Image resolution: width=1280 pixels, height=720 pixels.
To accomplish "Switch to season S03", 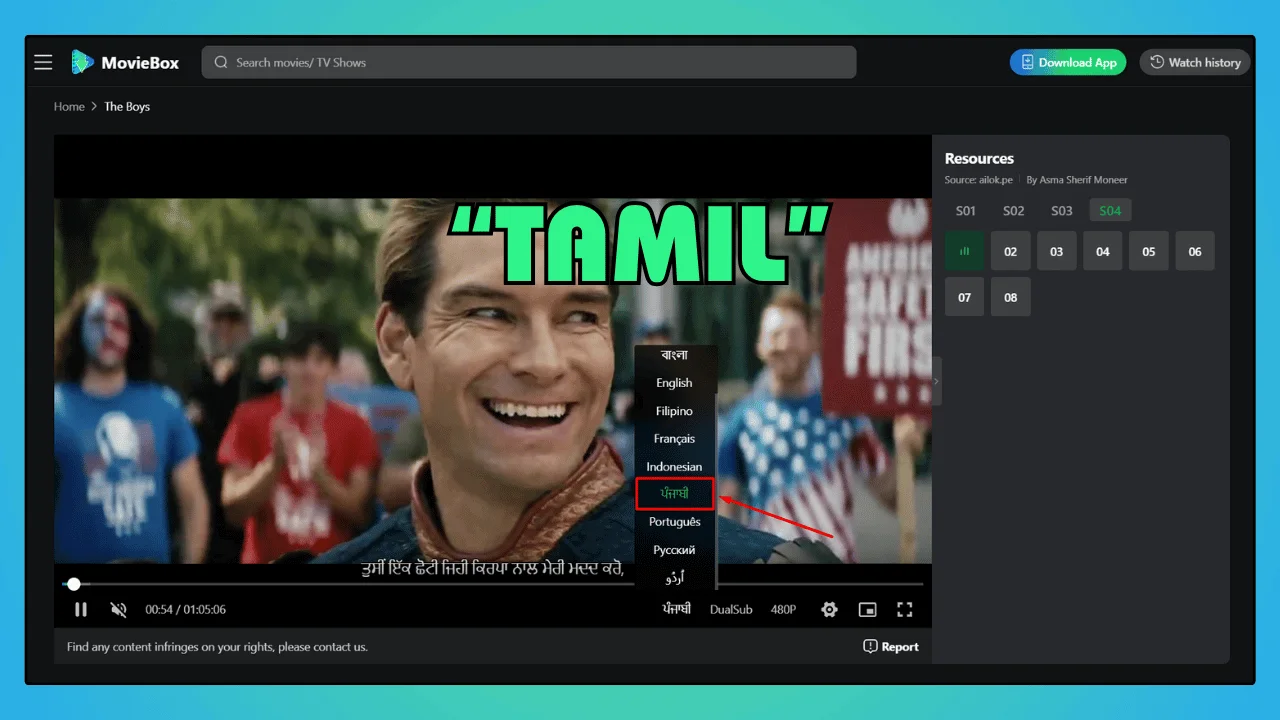I will pos(1062,211).
